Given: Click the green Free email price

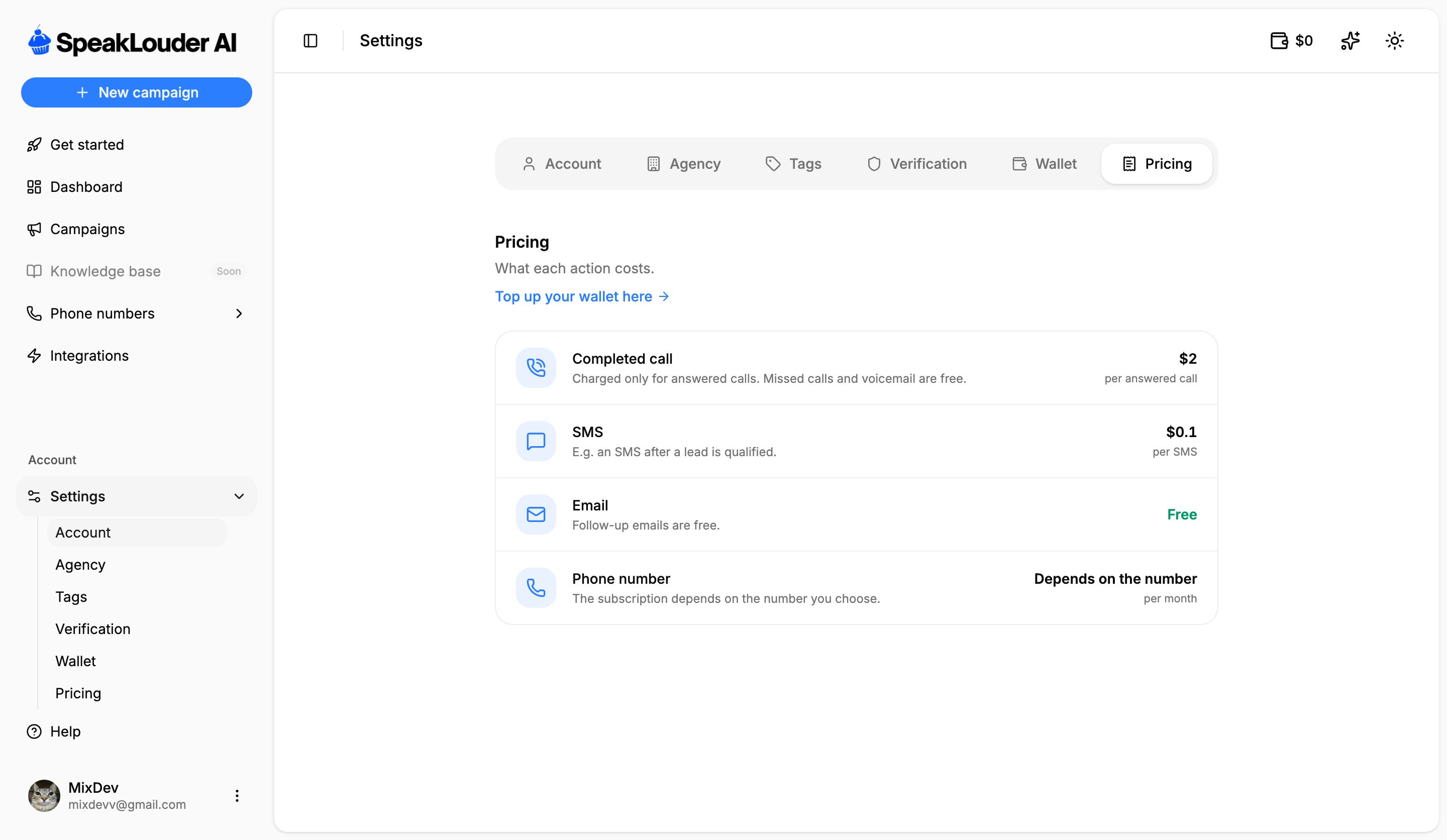Looking at the screenshot, I should tap(1182, 514).
